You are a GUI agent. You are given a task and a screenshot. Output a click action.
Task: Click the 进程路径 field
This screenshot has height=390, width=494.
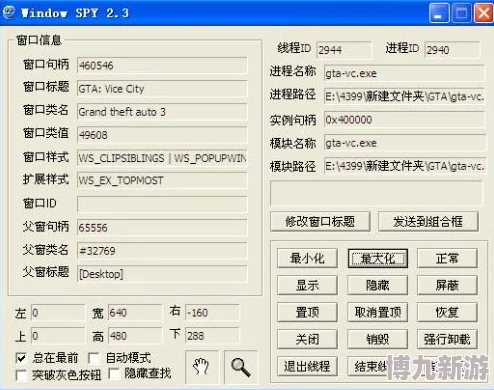click(x=404, y=96)
